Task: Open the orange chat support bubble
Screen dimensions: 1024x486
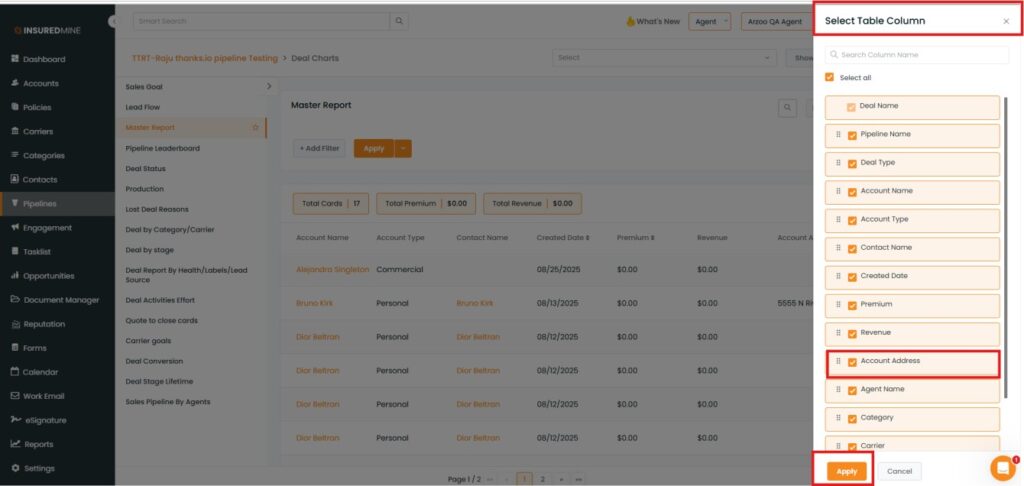Action: point(1002,468)
